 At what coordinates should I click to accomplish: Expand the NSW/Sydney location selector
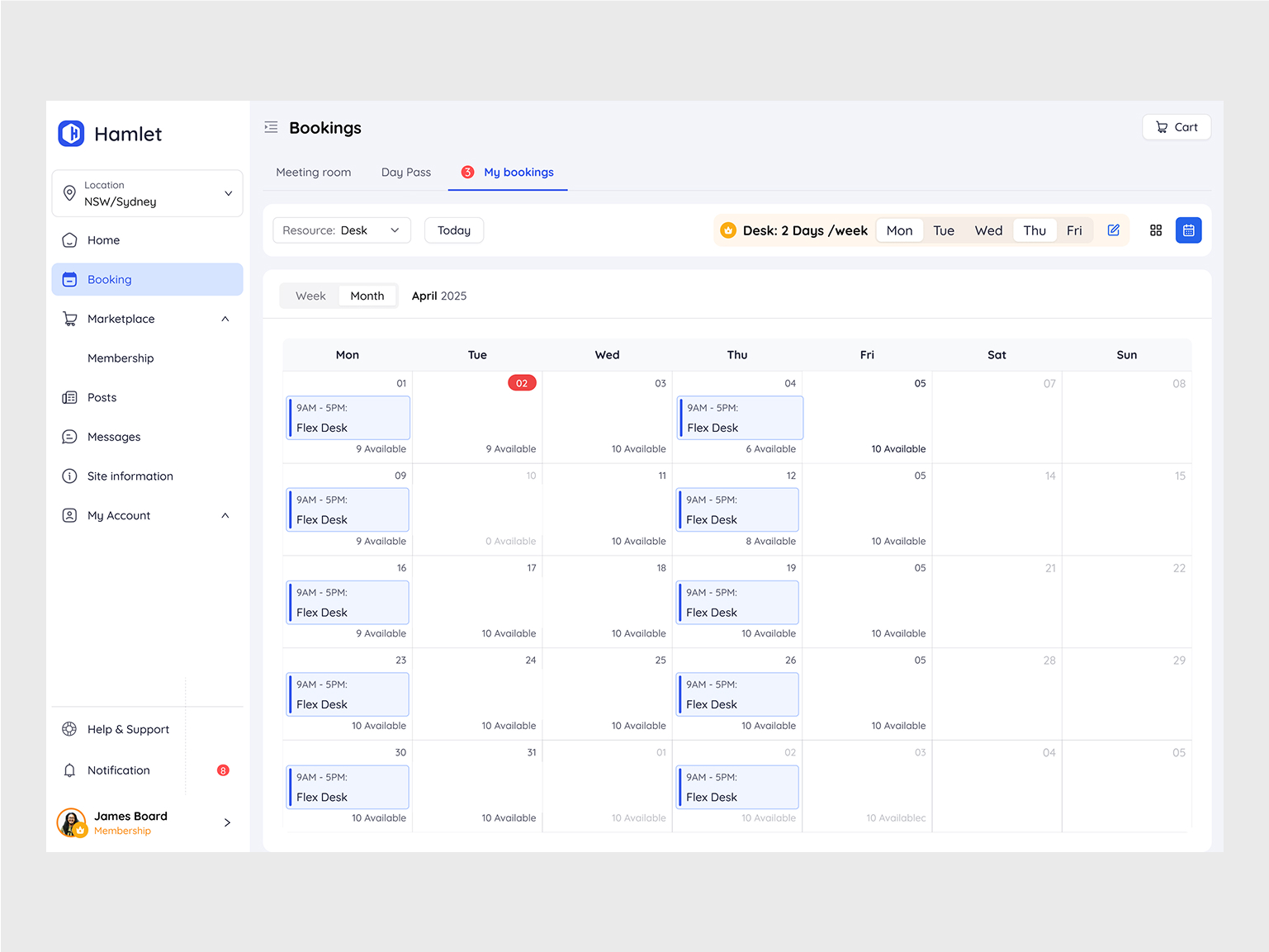(147, 193)
